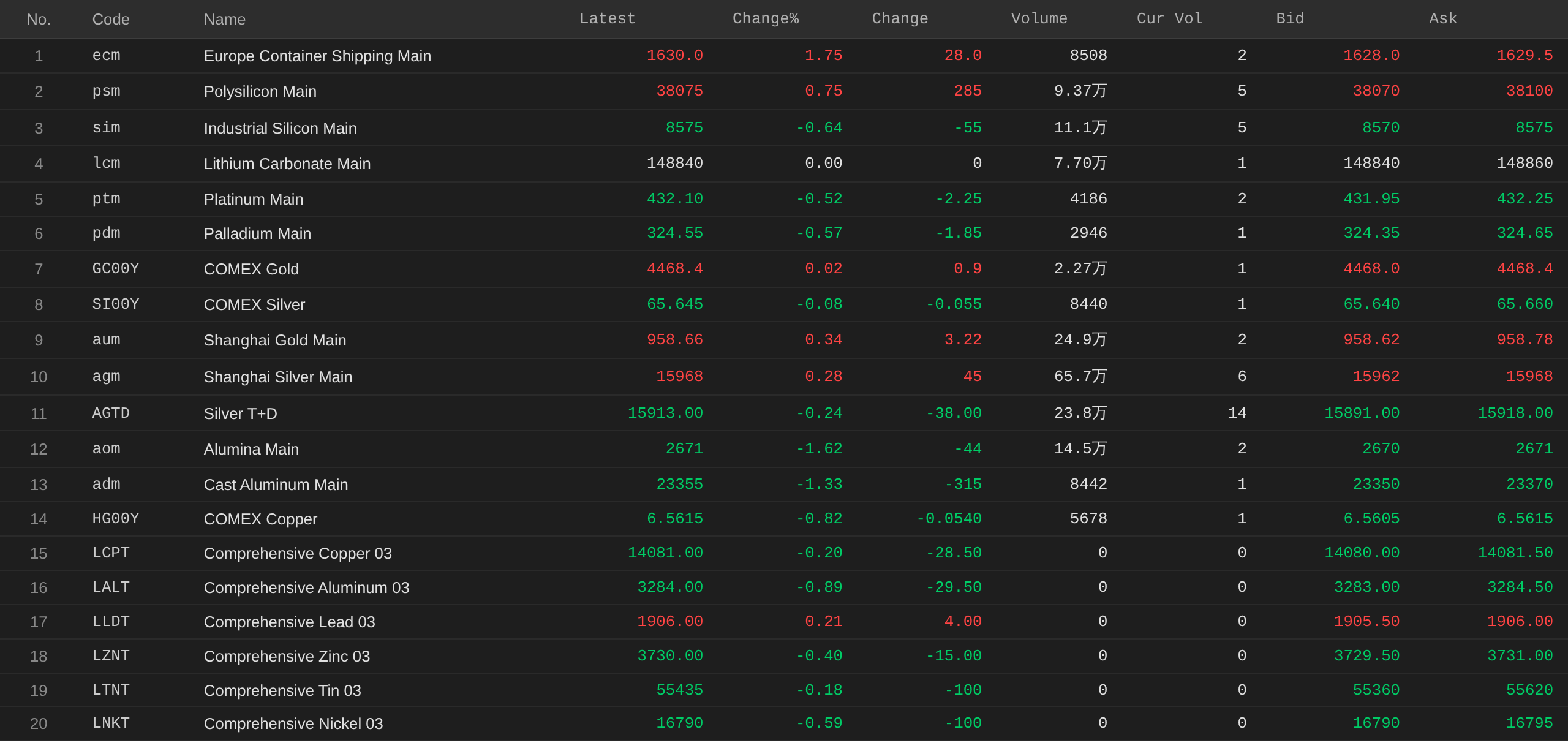The width and height of the screenshot is (1568, 751).
Task: Open the Platinum Main contract
Action: click(784, 199)
